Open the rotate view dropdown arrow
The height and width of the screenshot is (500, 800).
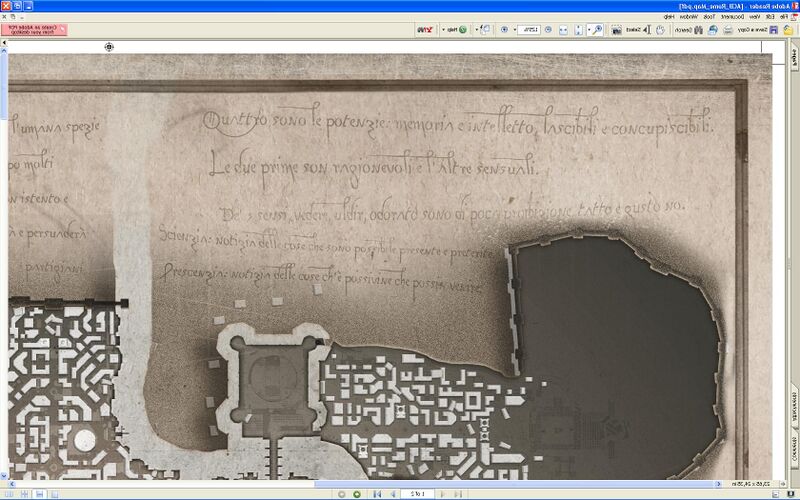477,30
